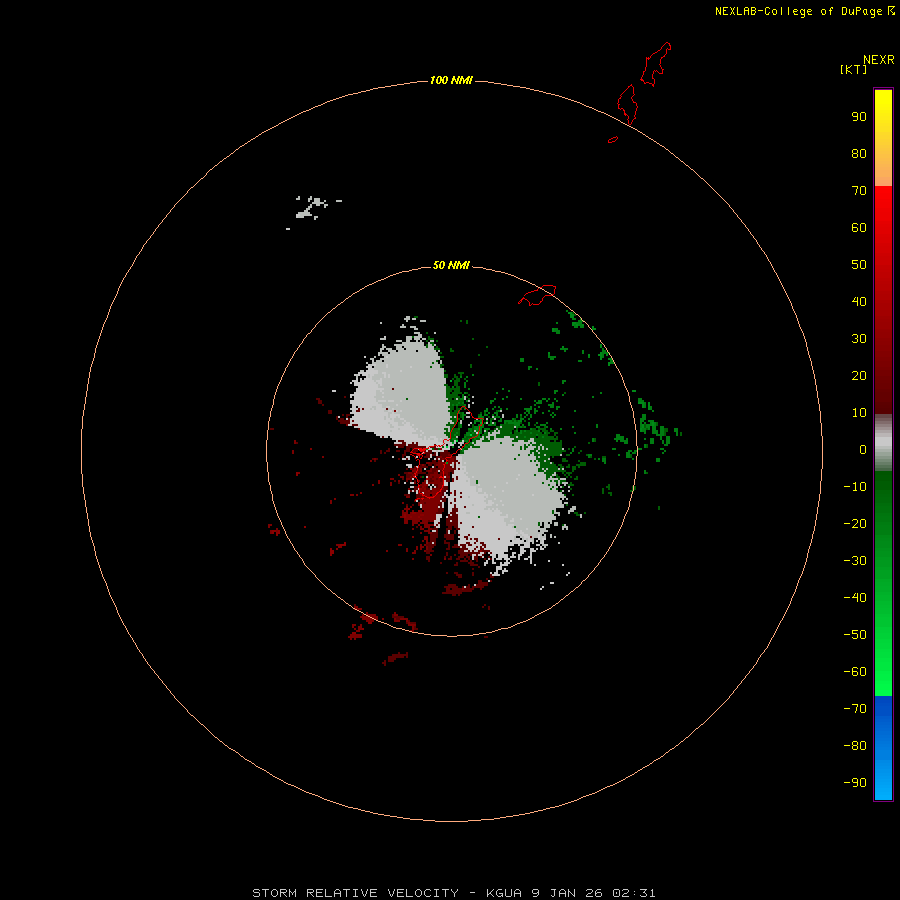Click the red island outline on 50 NMI ring

[x=537, y=295]
